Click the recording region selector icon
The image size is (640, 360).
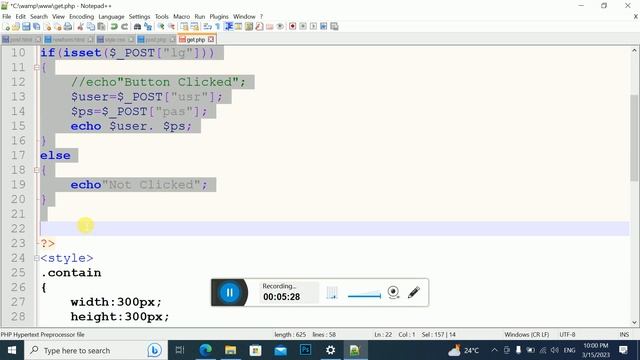point(332,292)
